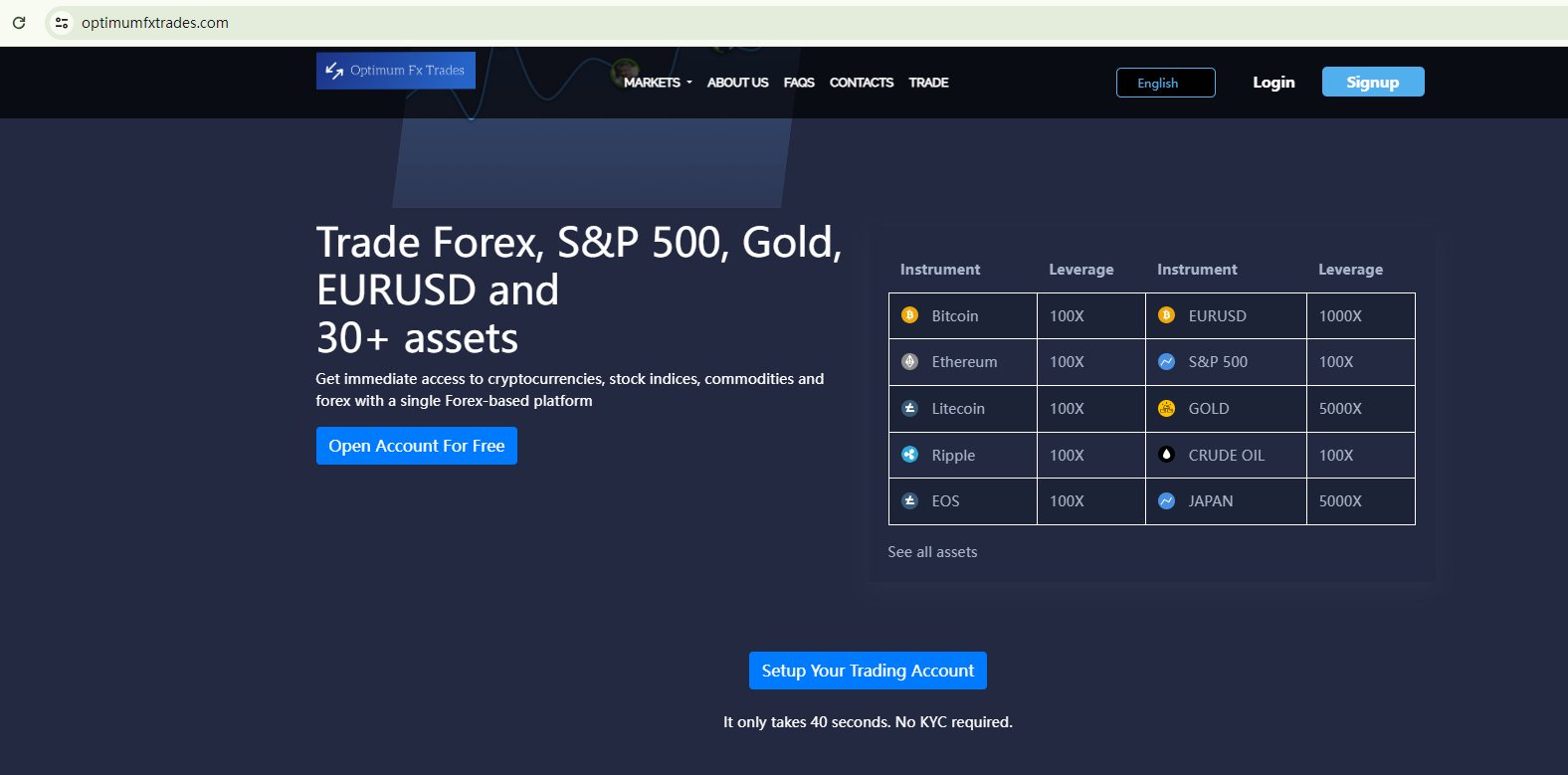Select the CRUDE OIL instrument name
Image resolution: width=1568 pixels, height=775 pixels.
click(x=1227, y=456)
